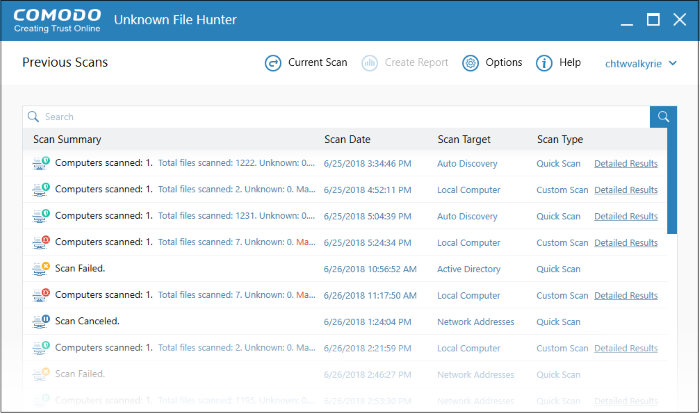This screenshot has width=700, height=414.
Task: Sort by the Scan Target column header
Action: (464, 139)
